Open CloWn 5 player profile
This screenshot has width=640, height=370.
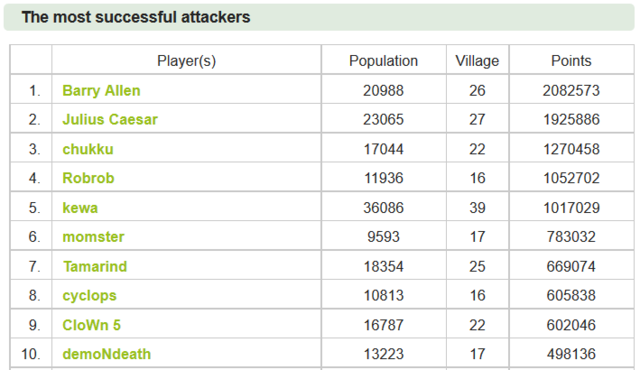(91, 325)
